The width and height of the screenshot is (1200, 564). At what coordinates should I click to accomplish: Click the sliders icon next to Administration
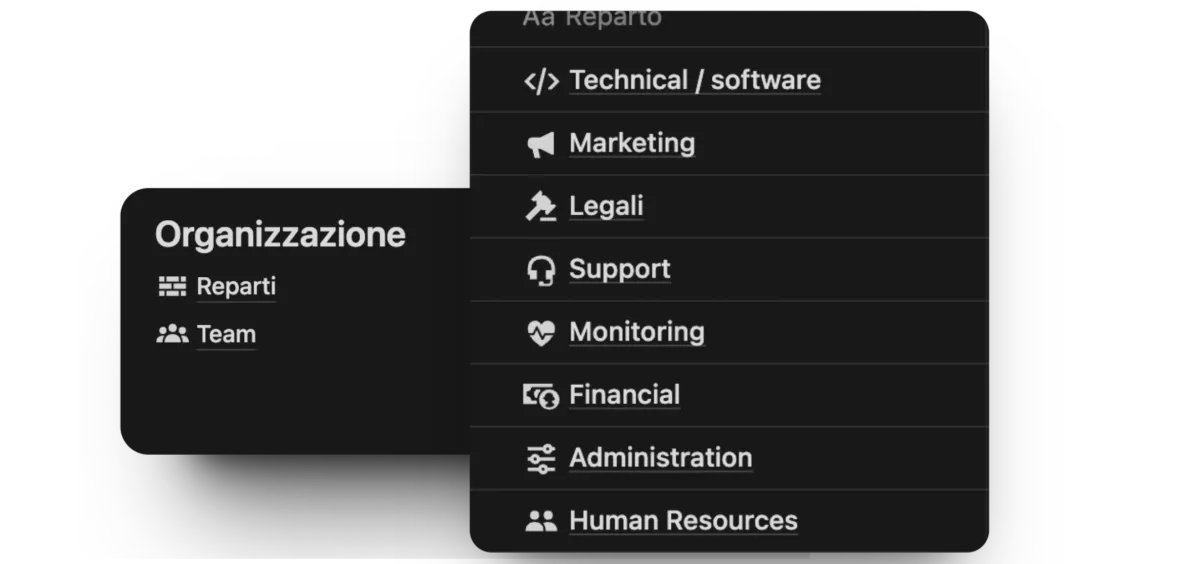[x=541, y=459]
